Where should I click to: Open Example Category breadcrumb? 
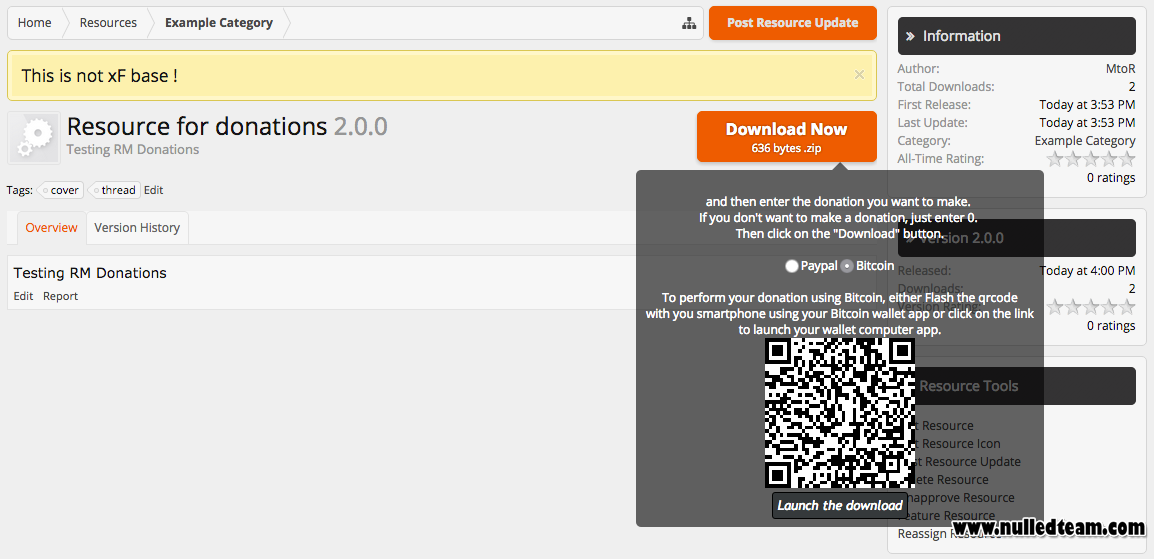(219, 23)
